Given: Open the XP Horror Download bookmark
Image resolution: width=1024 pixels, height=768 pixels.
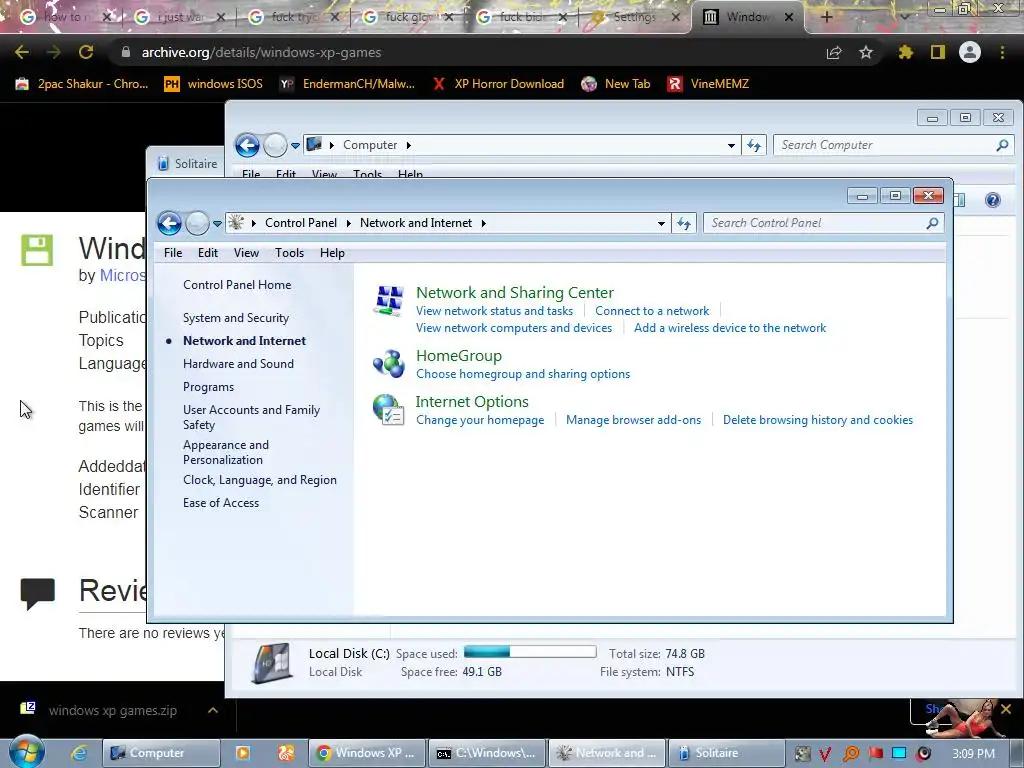Looking at the screenshot, I should click(499, 84).
